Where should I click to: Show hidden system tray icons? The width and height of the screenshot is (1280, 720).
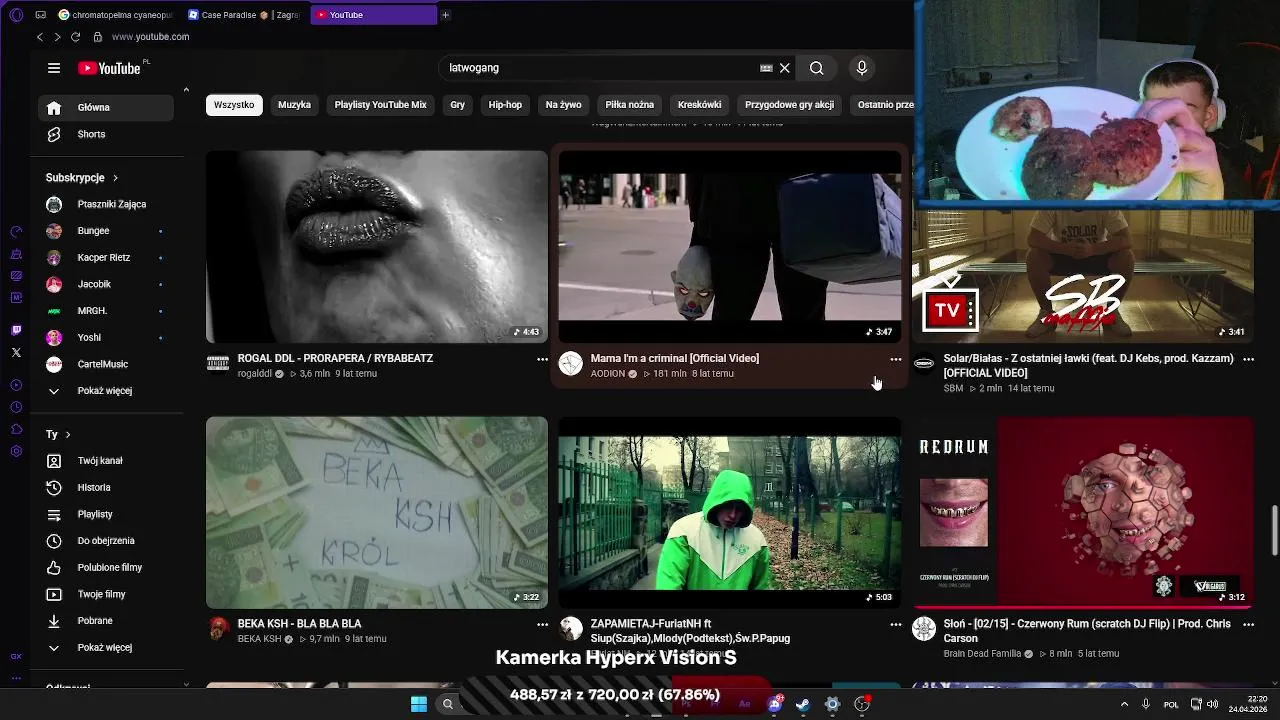pyautogui.click(x=1125, y=704)
